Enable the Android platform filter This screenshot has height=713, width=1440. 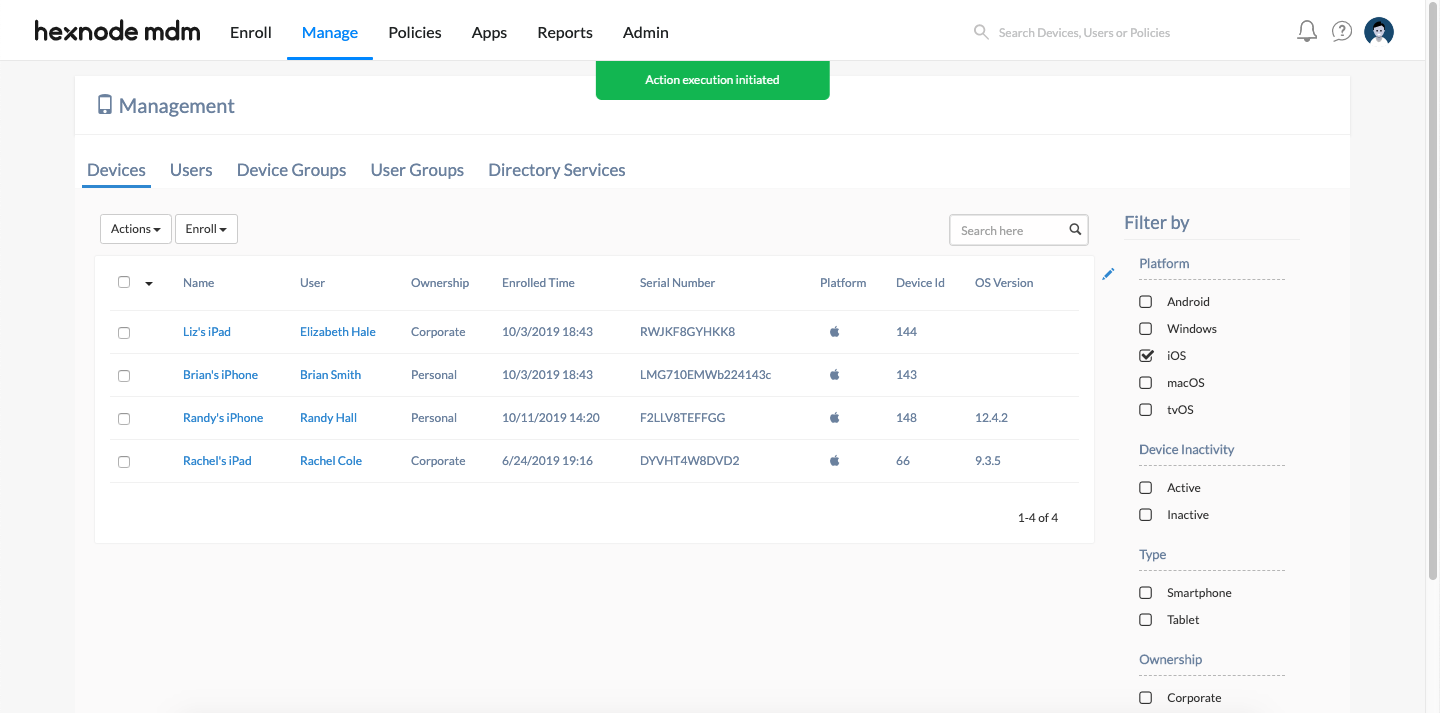(1146, 302)
